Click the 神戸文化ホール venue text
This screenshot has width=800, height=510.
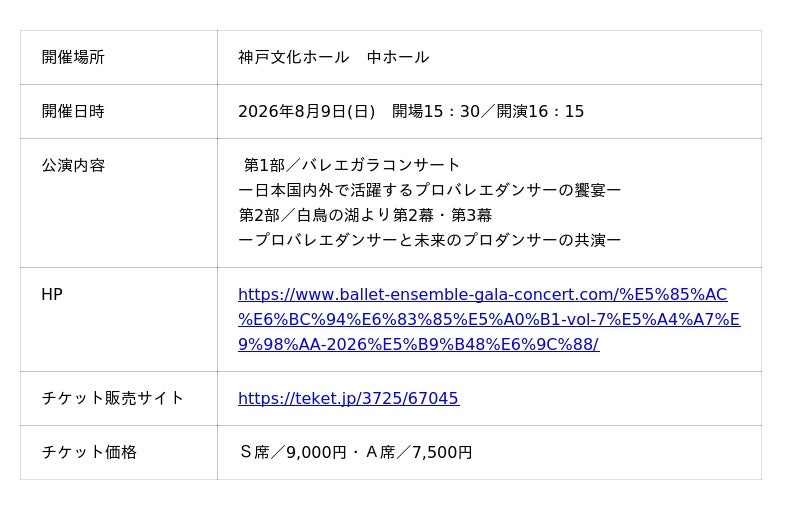coord(294,58)
